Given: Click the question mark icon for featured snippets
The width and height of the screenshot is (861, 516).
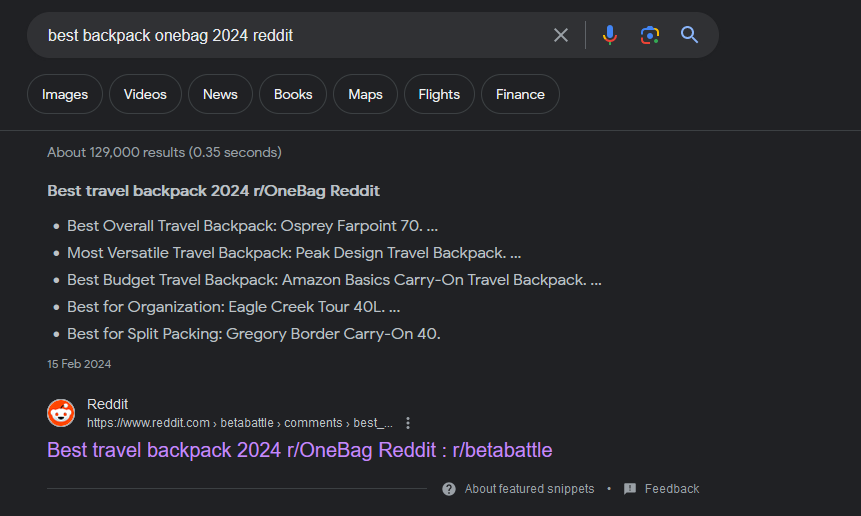Looking at the screenshot, I should tap(449, 489).
